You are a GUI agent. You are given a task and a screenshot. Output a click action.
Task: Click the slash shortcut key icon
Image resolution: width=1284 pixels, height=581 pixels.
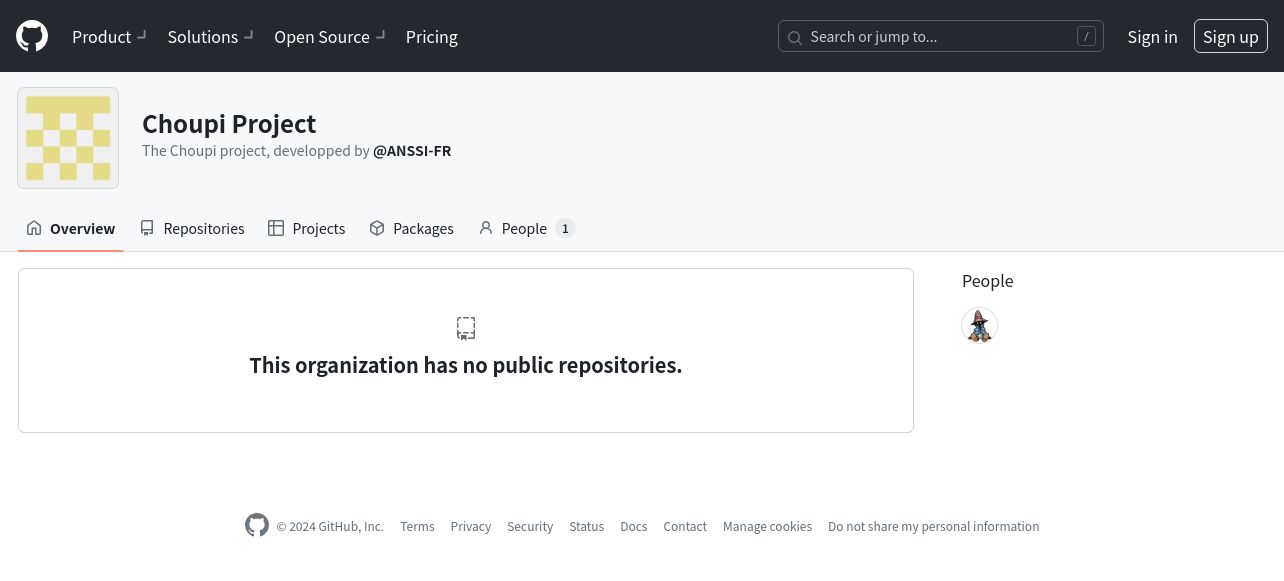point(1086,37)
